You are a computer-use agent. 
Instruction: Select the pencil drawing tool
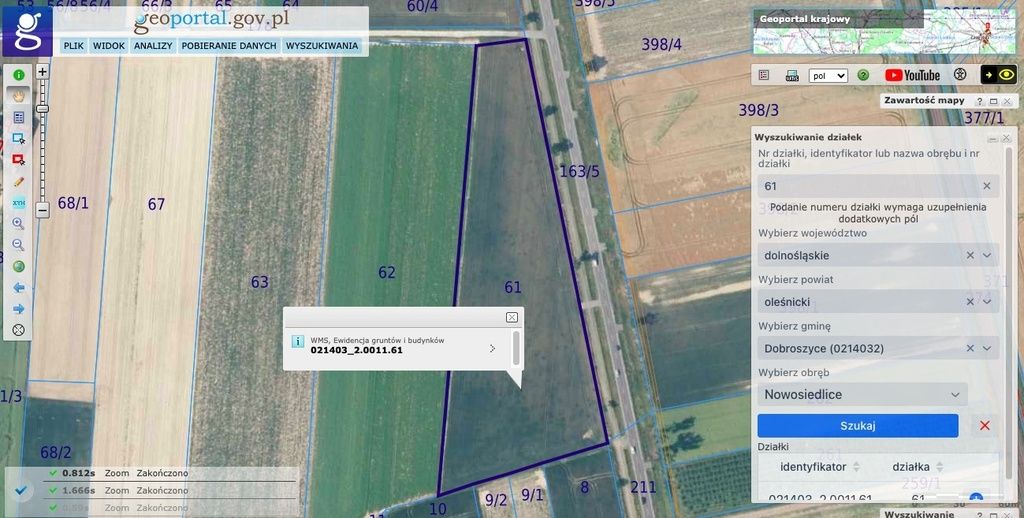[19, 182]
